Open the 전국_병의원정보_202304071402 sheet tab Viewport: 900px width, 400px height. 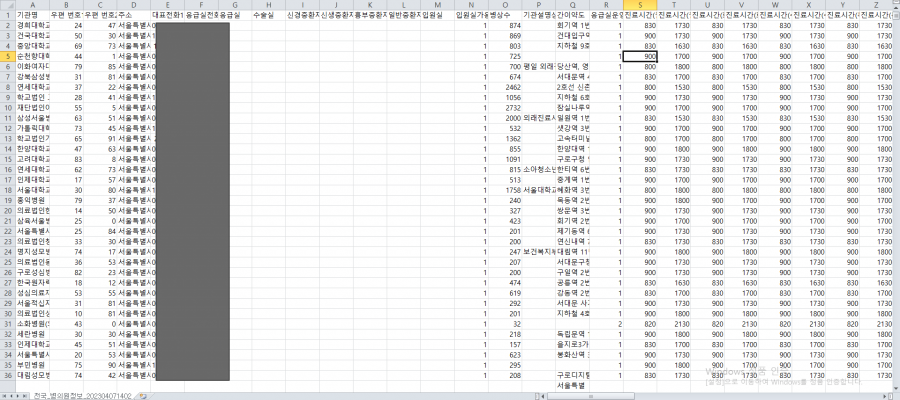coord(83,396)
